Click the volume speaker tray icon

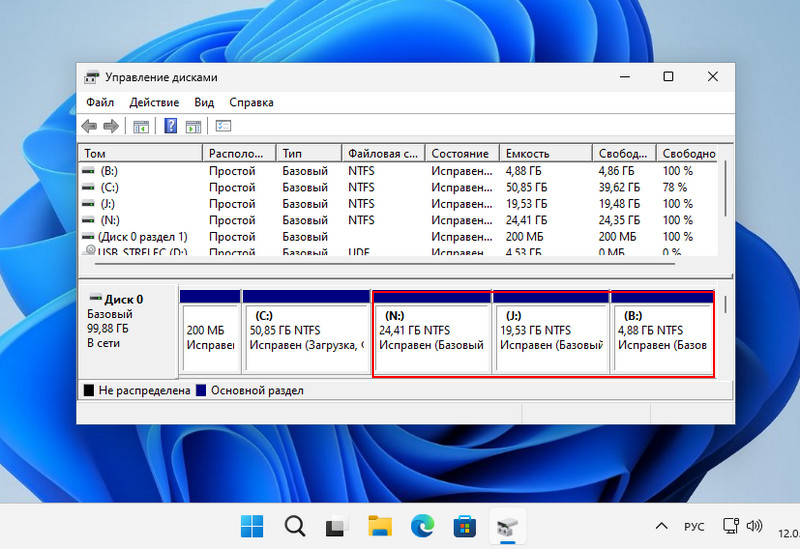click(755, 526)
